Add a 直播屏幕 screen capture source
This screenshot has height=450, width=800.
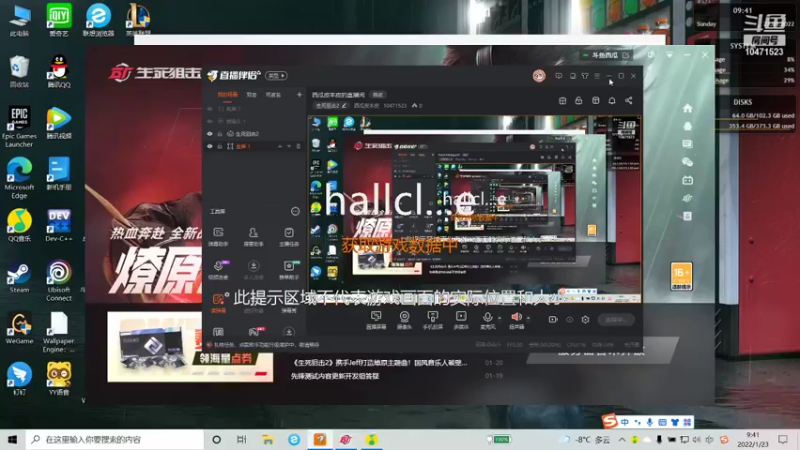coord(376,320)
